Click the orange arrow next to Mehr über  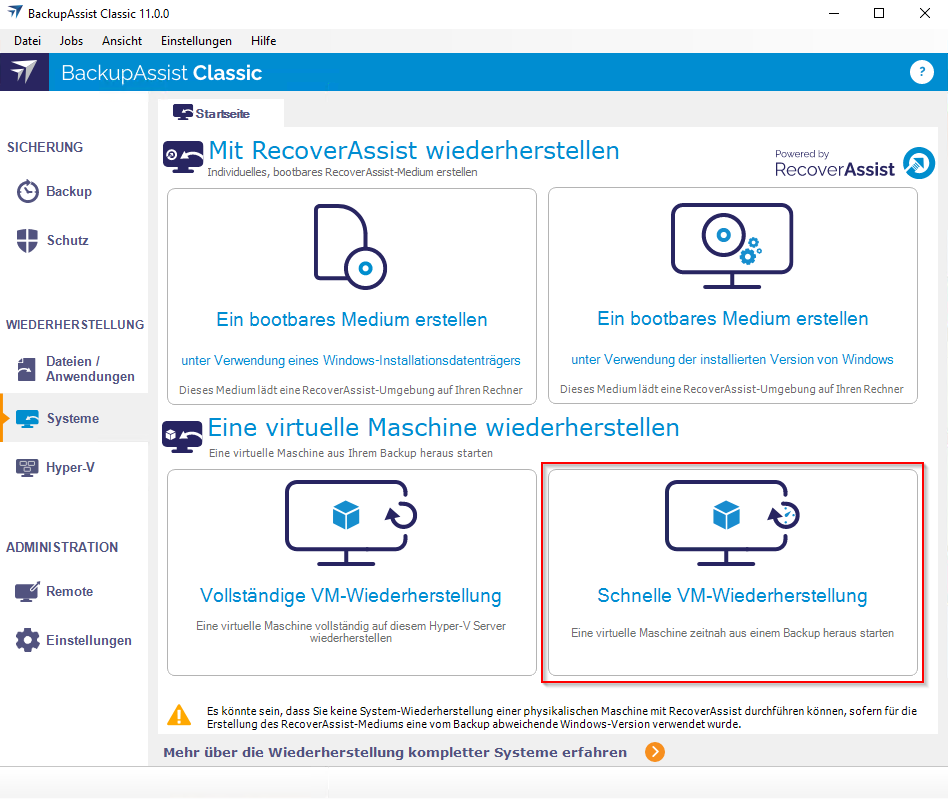click(654, 752)
